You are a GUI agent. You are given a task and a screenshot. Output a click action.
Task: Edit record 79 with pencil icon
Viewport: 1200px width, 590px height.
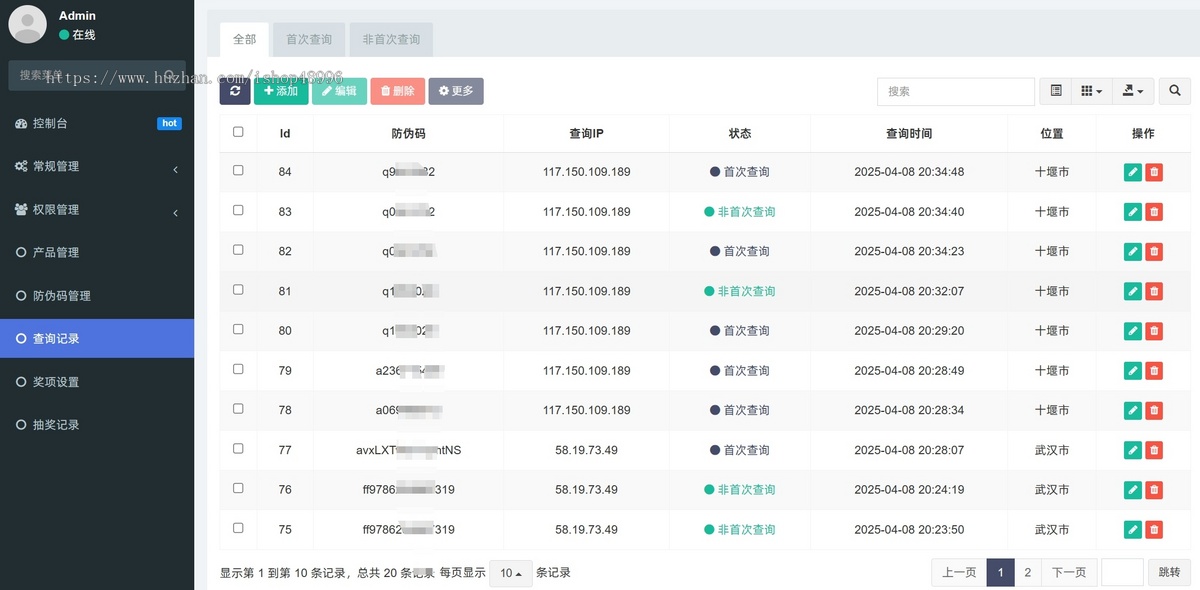[1132, 370]
